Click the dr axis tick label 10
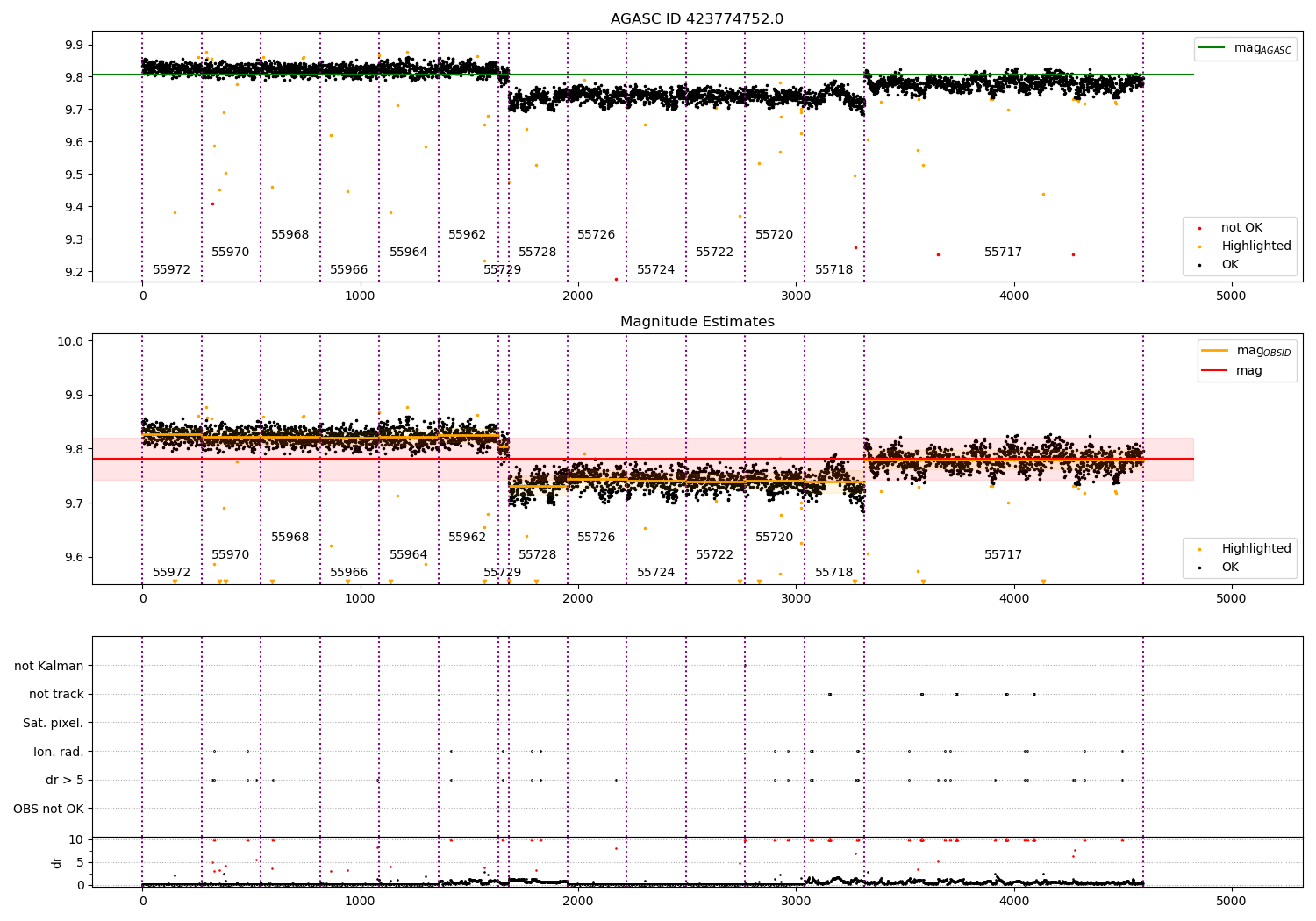The height and width of the screenshot is (921, 1316). [x=76, y=839]
